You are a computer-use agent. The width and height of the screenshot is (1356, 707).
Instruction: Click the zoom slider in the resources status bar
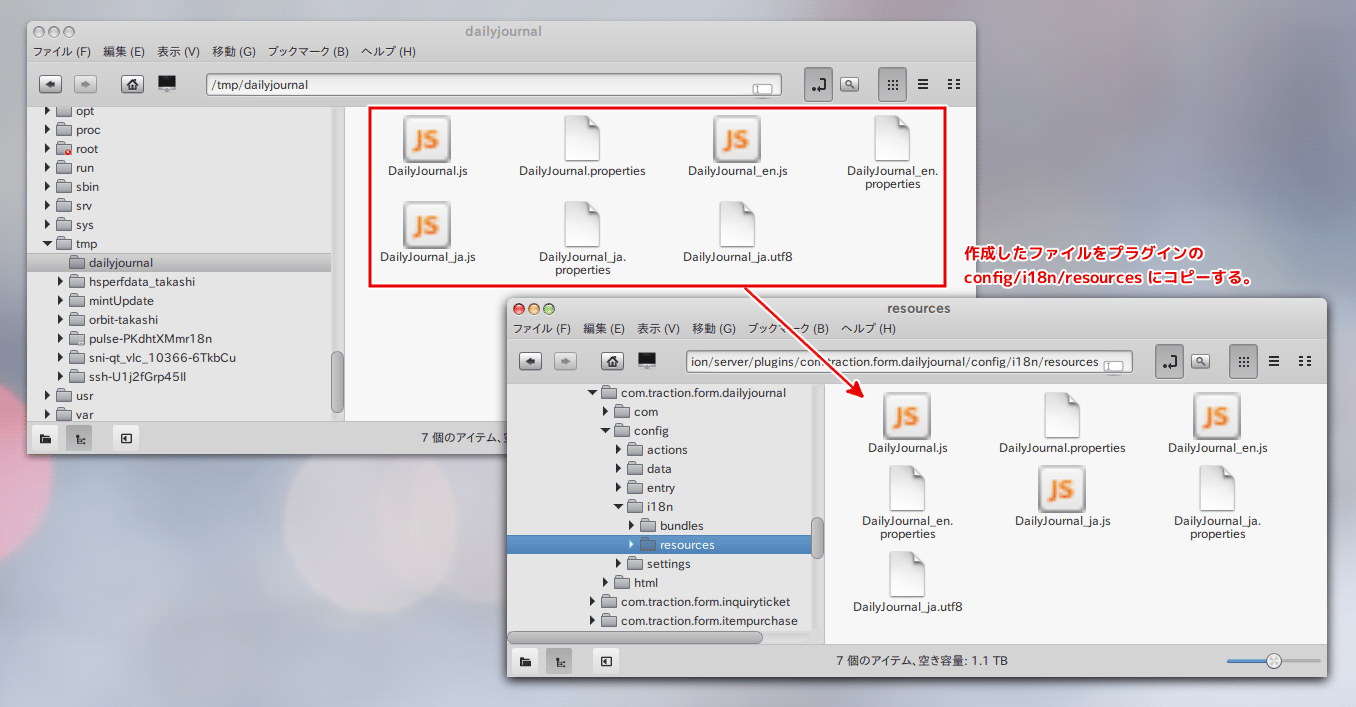pyautogui.click(x=1273, y=660)
